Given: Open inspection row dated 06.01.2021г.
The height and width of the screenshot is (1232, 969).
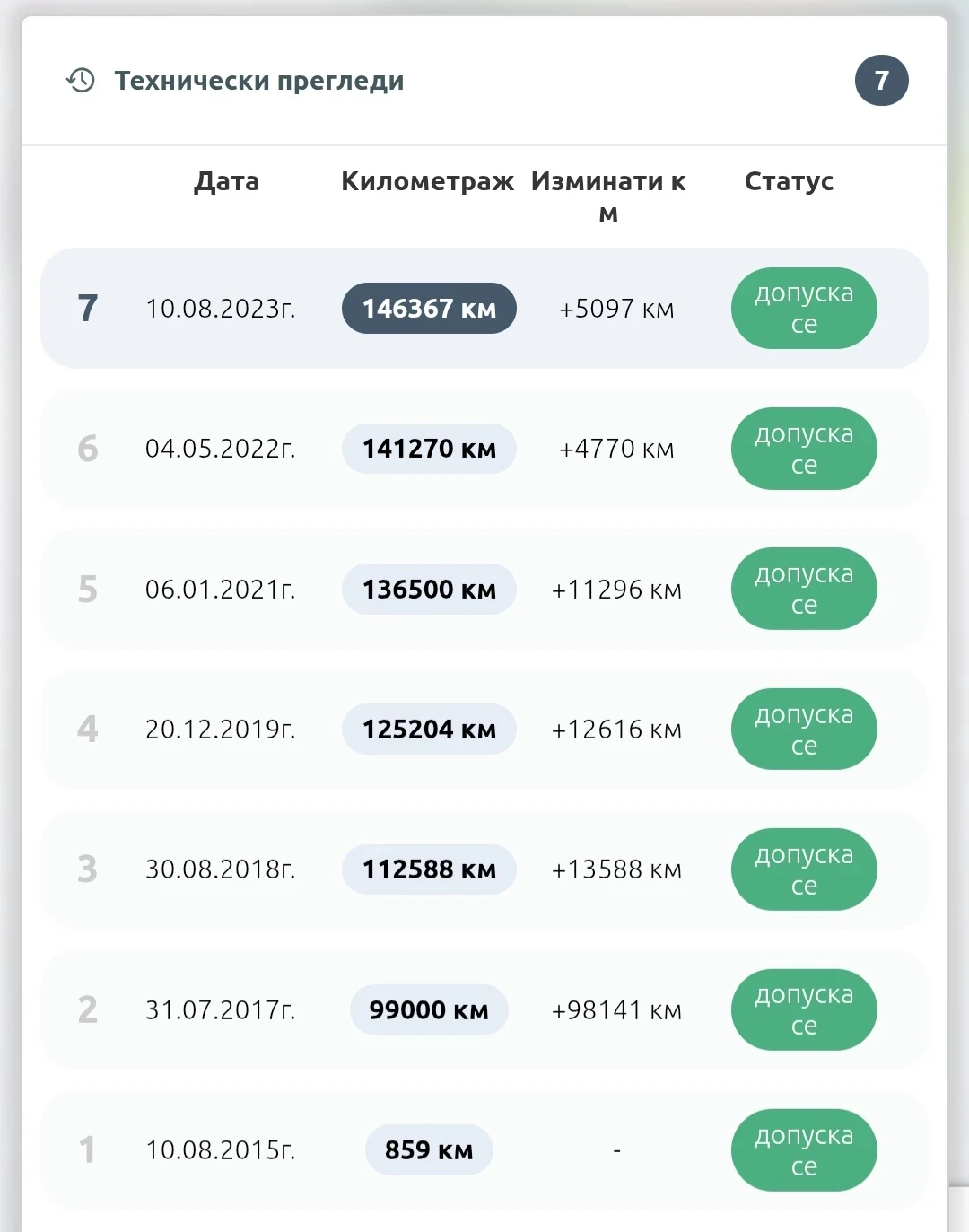Looking at the screenshot, I should click(x=220, y=590).
